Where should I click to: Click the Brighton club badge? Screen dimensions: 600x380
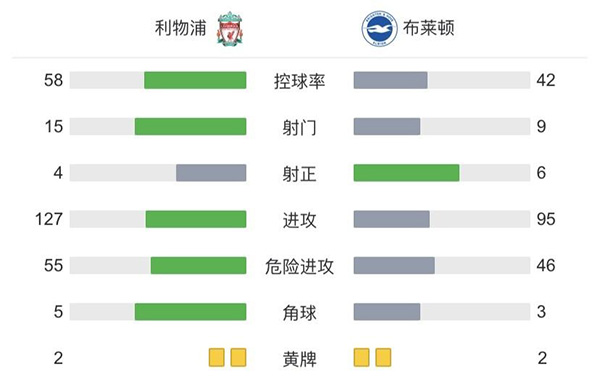point(379,29)
